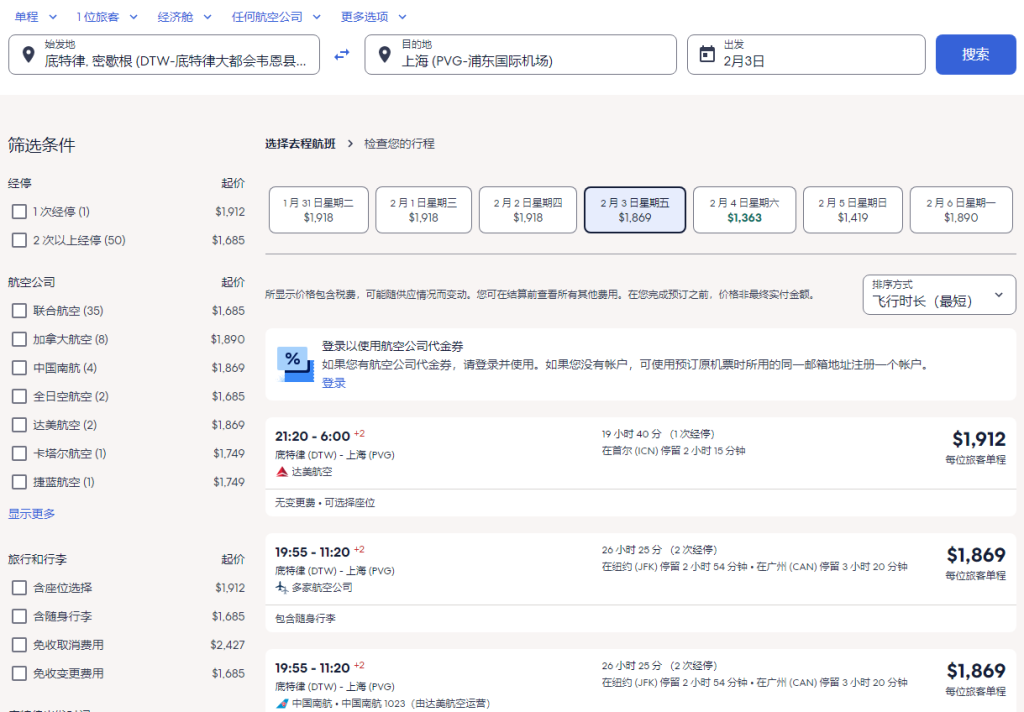Click the 登录 link under voucher notice
1024x712 pixels.
click(x=334, y=383)
